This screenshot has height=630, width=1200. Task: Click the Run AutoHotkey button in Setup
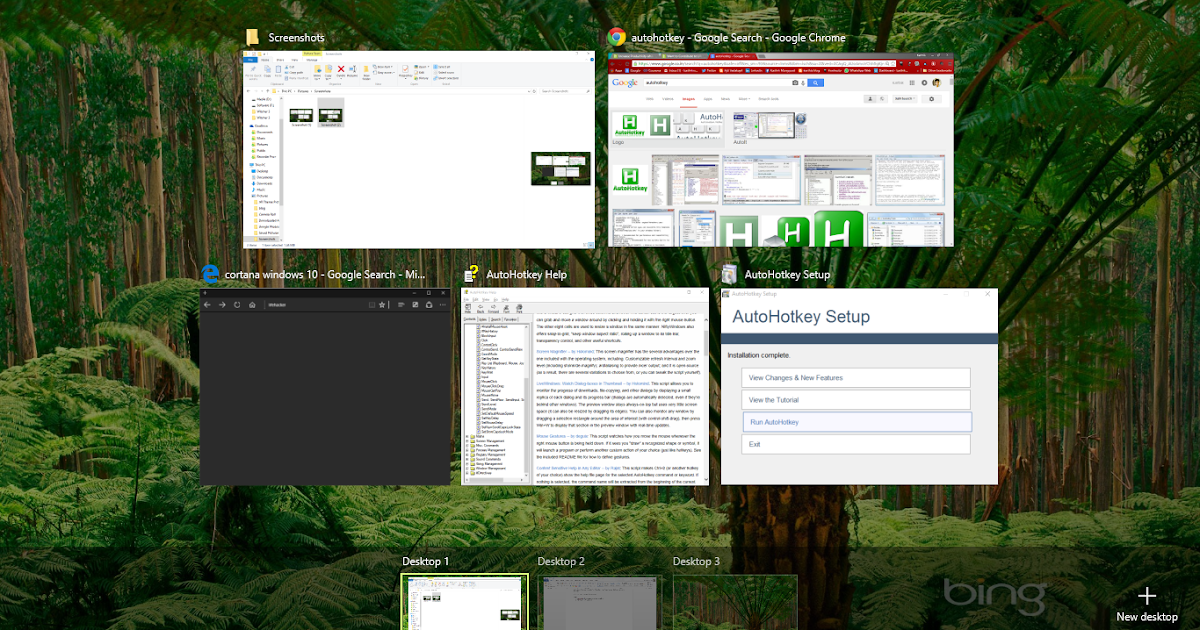pyautogui.click(x=856, y=421)
